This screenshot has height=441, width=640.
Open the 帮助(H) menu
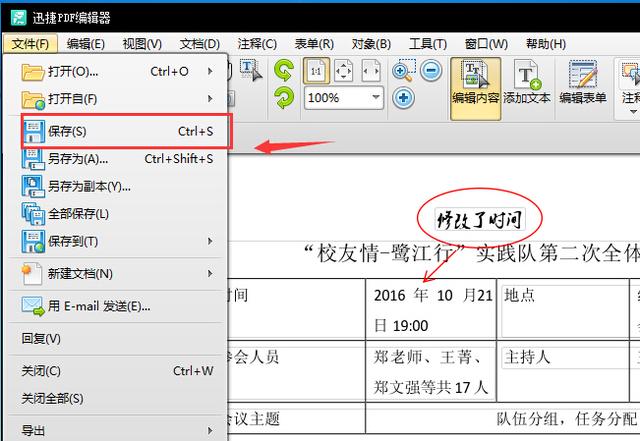click(546, 44)
